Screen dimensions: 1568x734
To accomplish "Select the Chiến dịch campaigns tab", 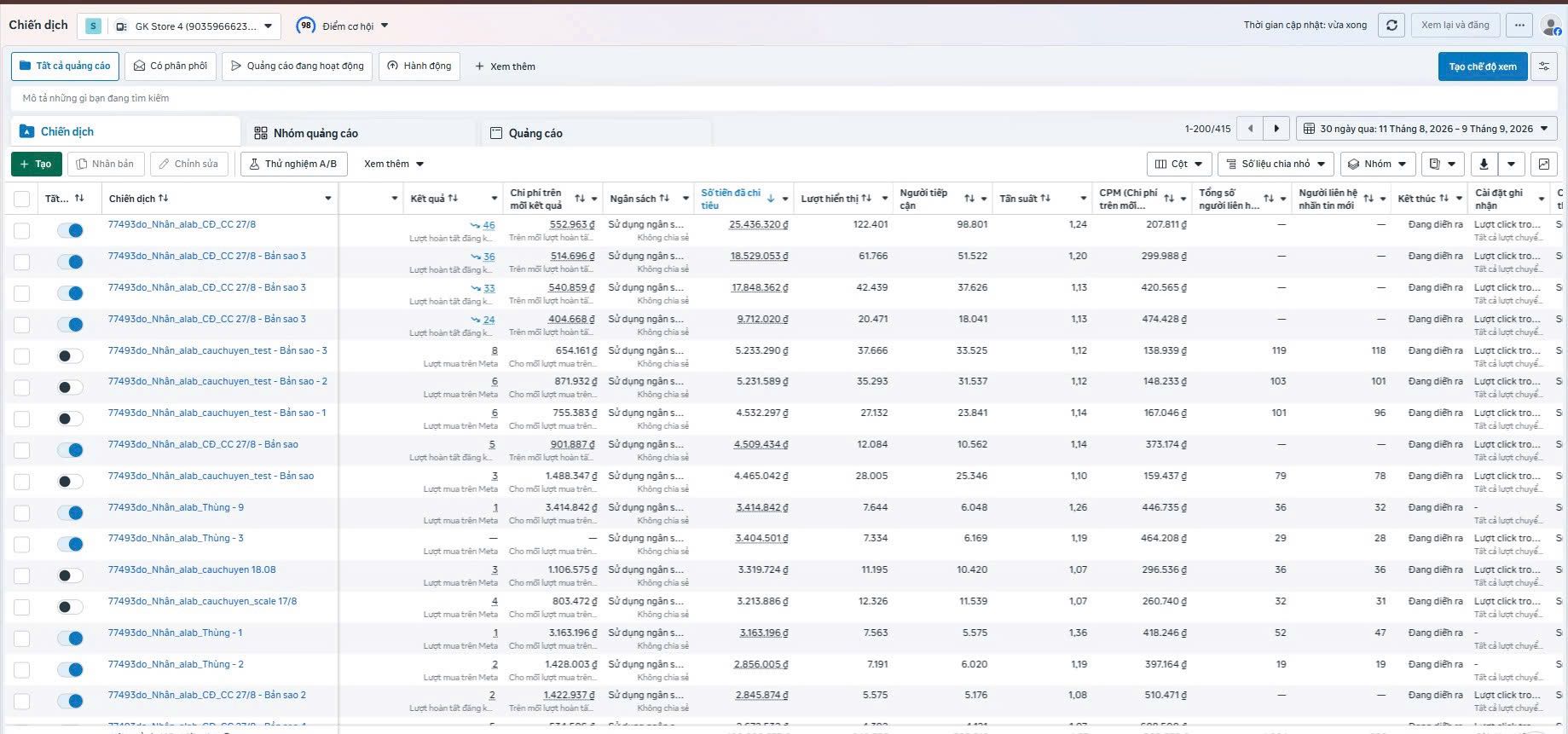I will point(125,131).
